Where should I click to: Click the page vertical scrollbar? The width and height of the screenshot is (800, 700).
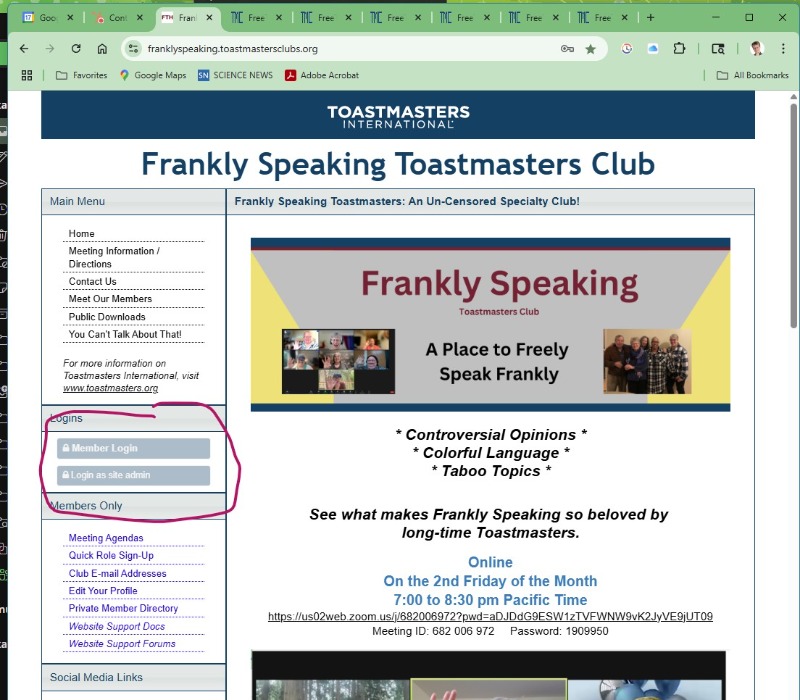(x=793, y=215)
